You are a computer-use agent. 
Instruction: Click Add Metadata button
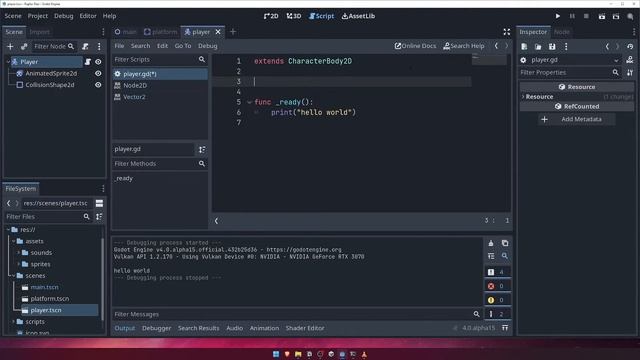[576, 119]
